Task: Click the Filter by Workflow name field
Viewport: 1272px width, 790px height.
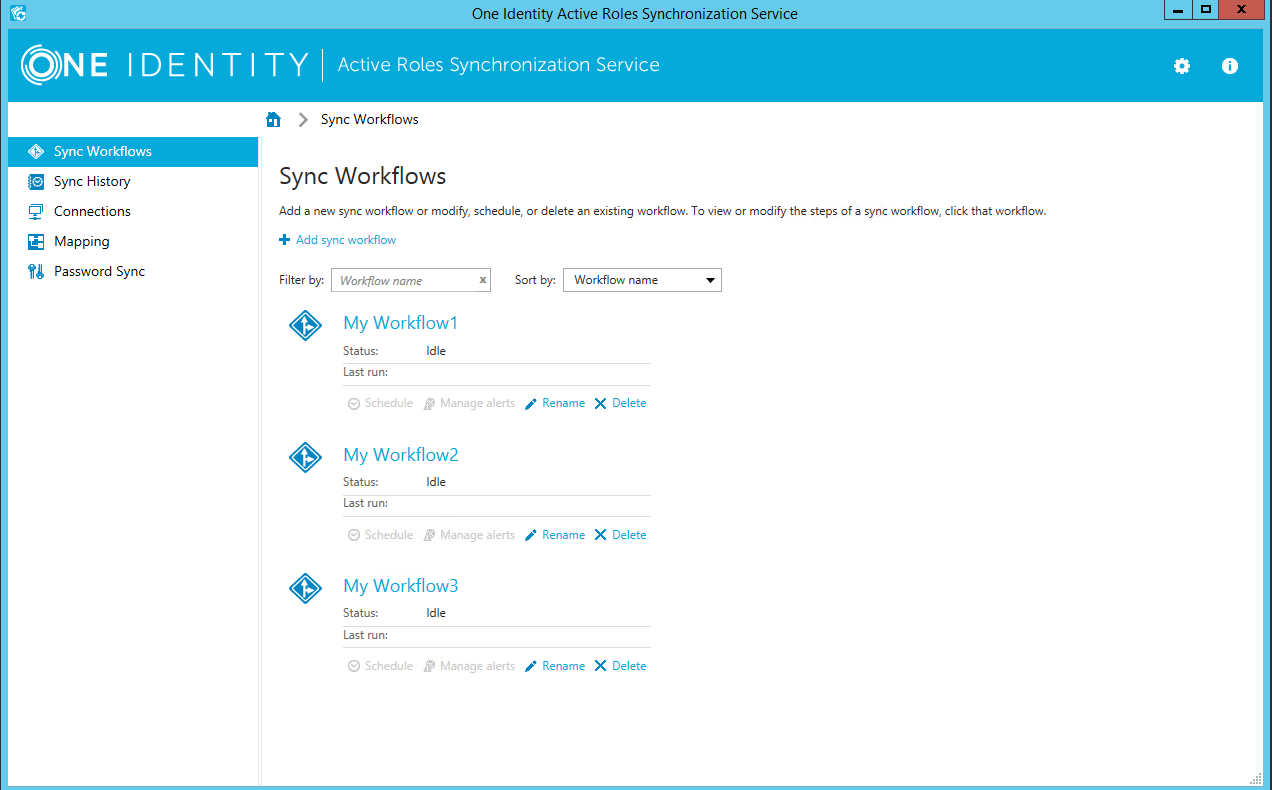Action: [411, 280]
